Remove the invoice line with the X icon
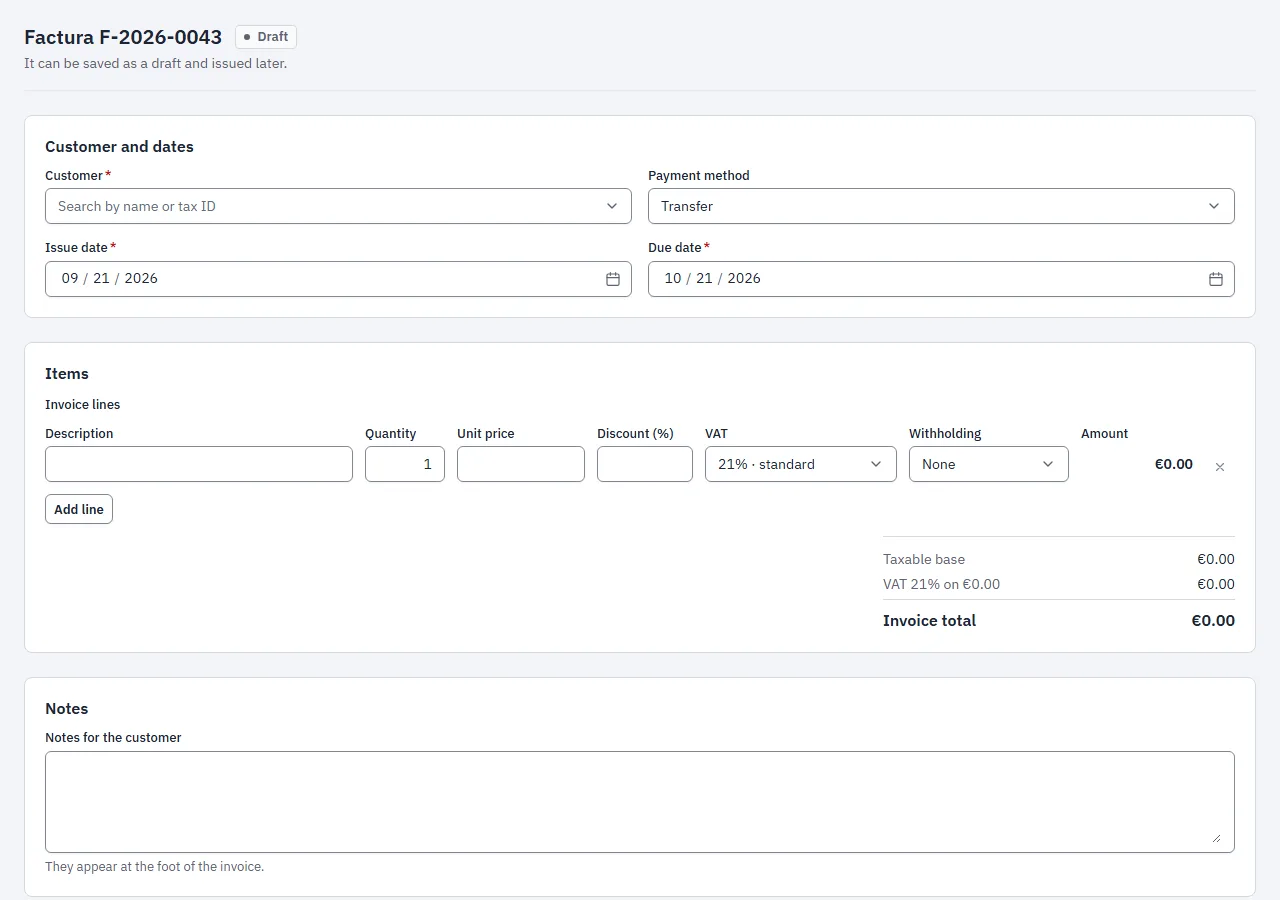Viewport: 1280px width, 900px height. point(1220,467)
